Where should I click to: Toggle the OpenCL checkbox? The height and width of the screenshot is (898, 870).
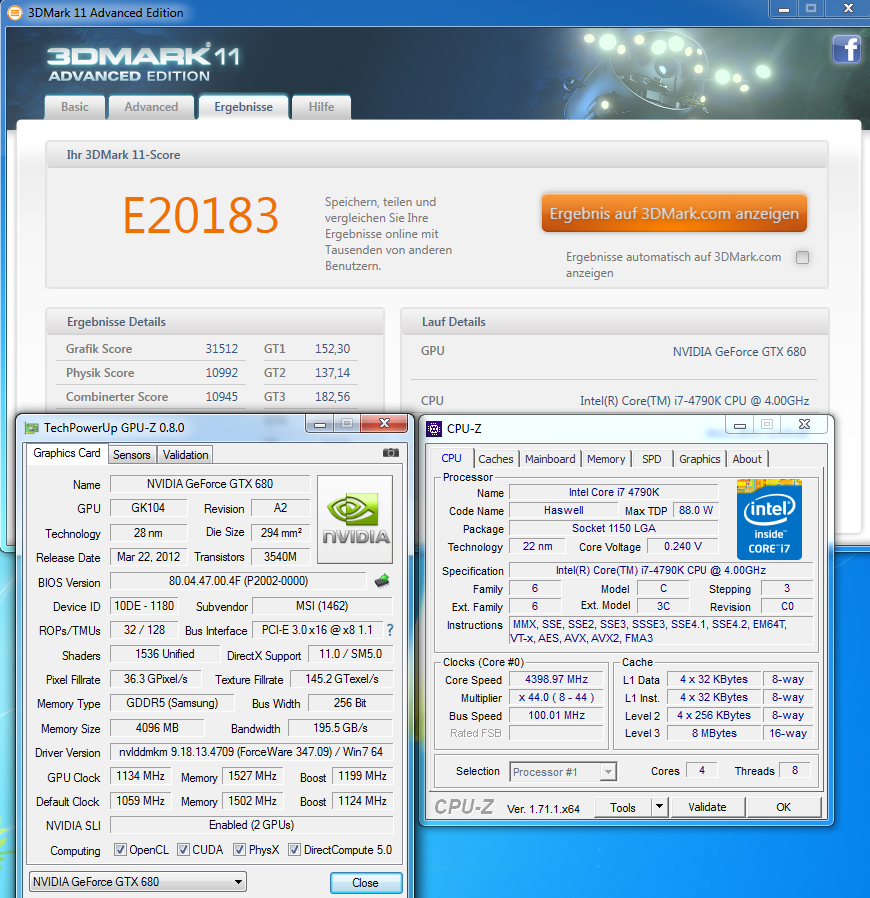point(120,850)
